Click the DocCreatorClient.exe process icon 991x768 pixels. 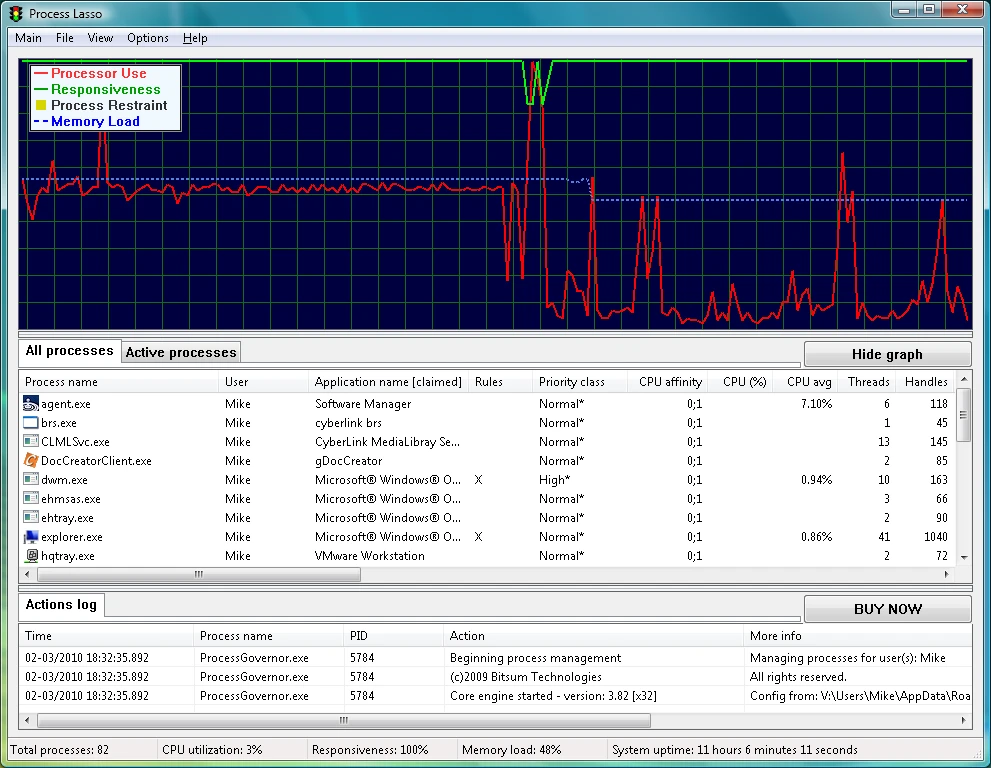32,461
